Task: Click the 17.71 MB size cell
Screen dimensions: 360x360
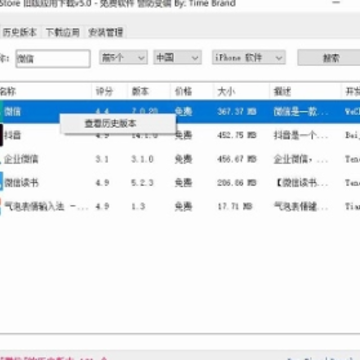Action: coord(235,207)
